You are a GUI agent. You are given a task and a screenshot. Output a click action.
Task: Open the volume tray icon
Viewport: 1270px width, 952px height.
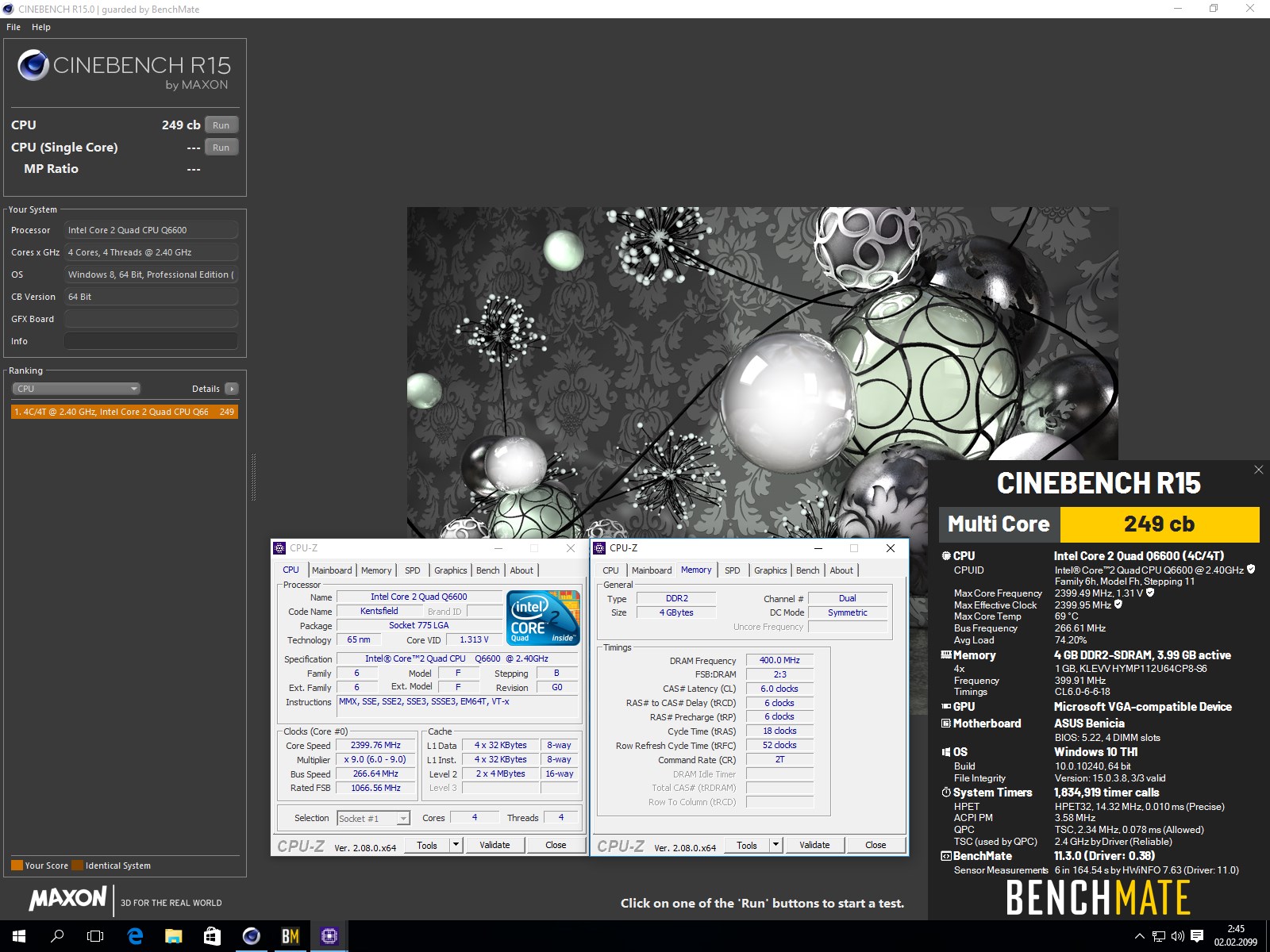(1178, 936)
